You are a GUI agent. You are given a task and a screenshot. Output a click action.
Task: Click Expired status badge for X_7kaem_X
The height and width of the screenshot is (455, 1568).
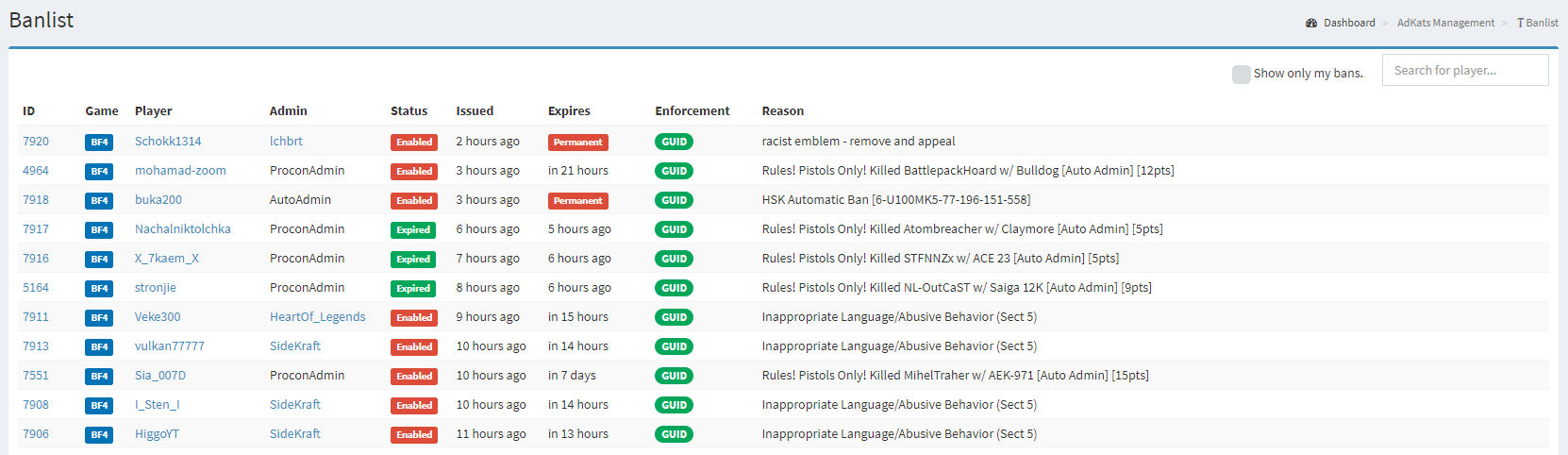pyautogui.click(x=413, y=260)
